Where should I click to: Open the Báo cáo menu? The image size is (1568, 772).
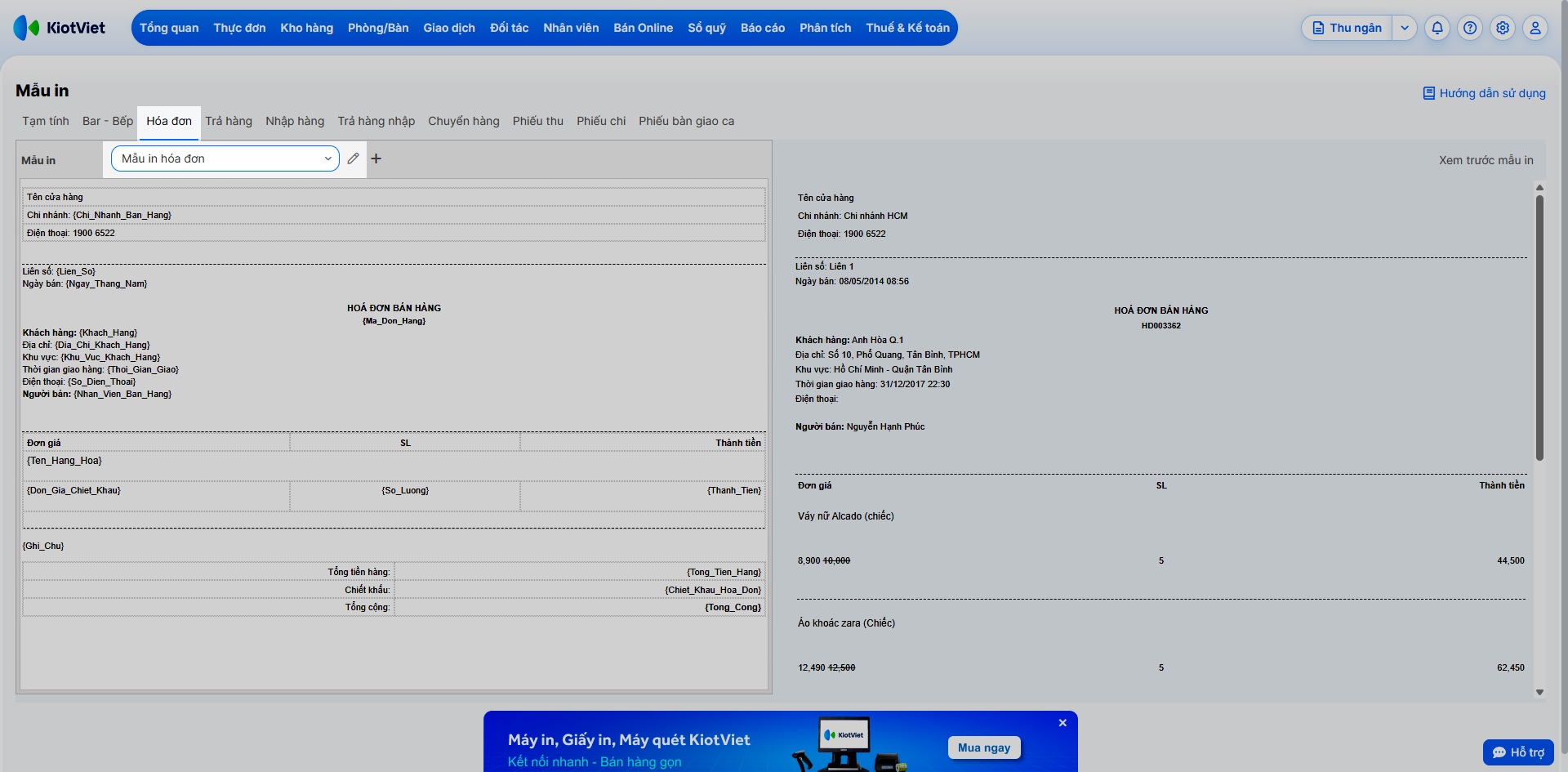pos(763,28)
